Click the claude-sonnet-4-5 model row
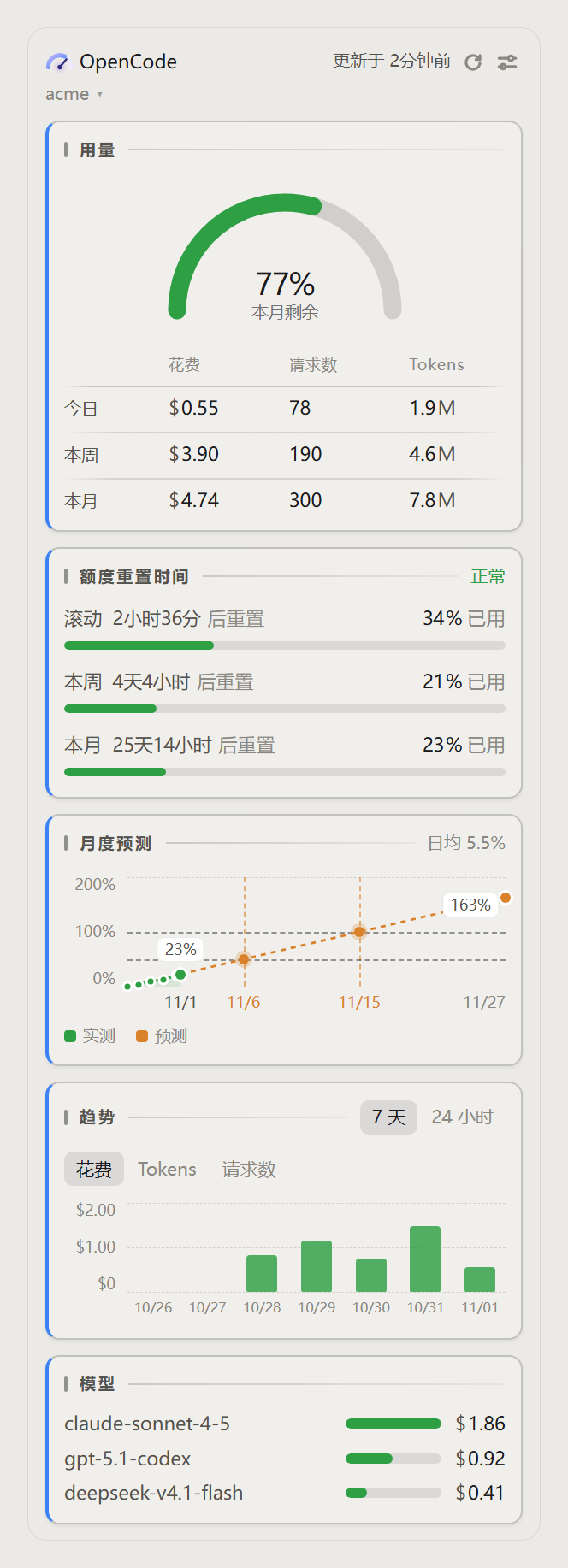568x1568 pixels. point(284,1424)
